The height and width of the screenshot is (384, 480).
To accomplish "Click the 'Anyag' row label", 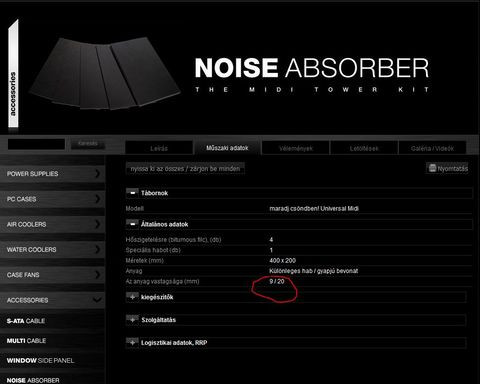I will point(134,271).
